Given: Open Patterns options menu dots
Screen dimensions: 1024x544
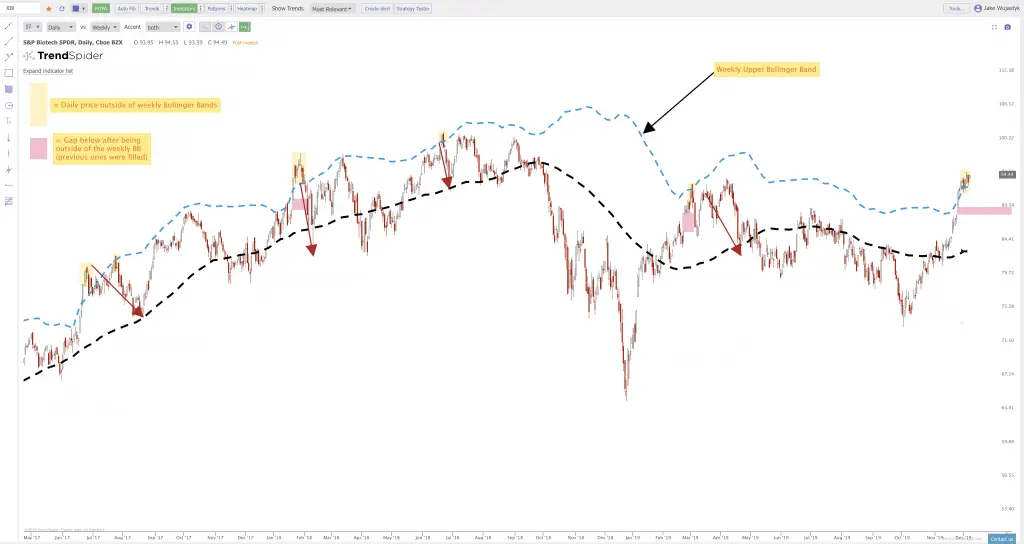Looking at the screenshot, I should tap(231, 8).
